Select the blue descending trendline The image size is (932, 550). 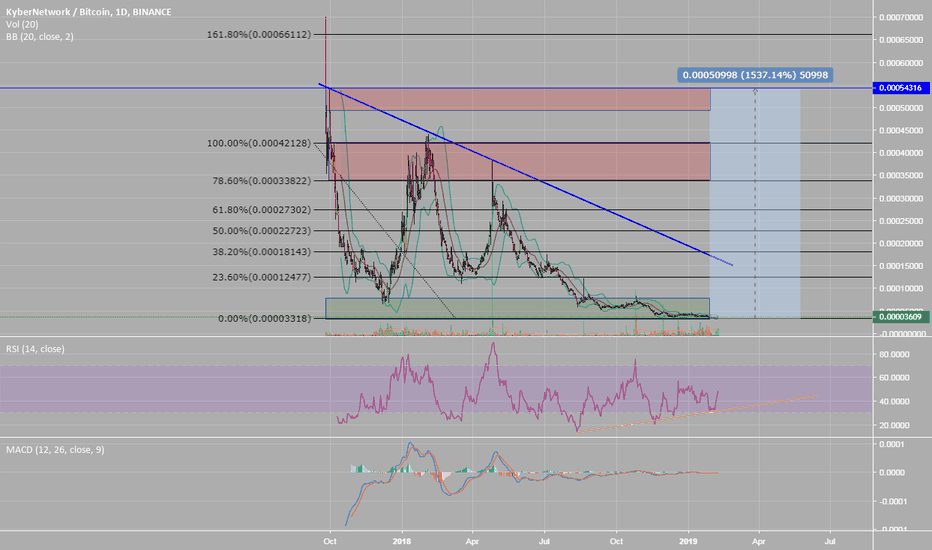pos(525,174)
